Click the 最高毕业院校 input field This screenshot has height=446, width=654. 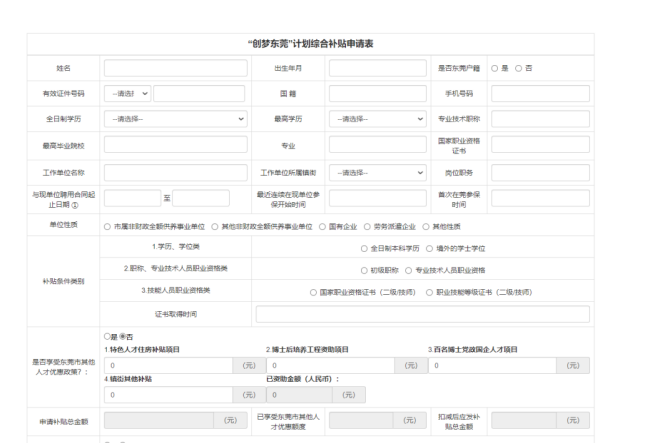coord(176,146)
